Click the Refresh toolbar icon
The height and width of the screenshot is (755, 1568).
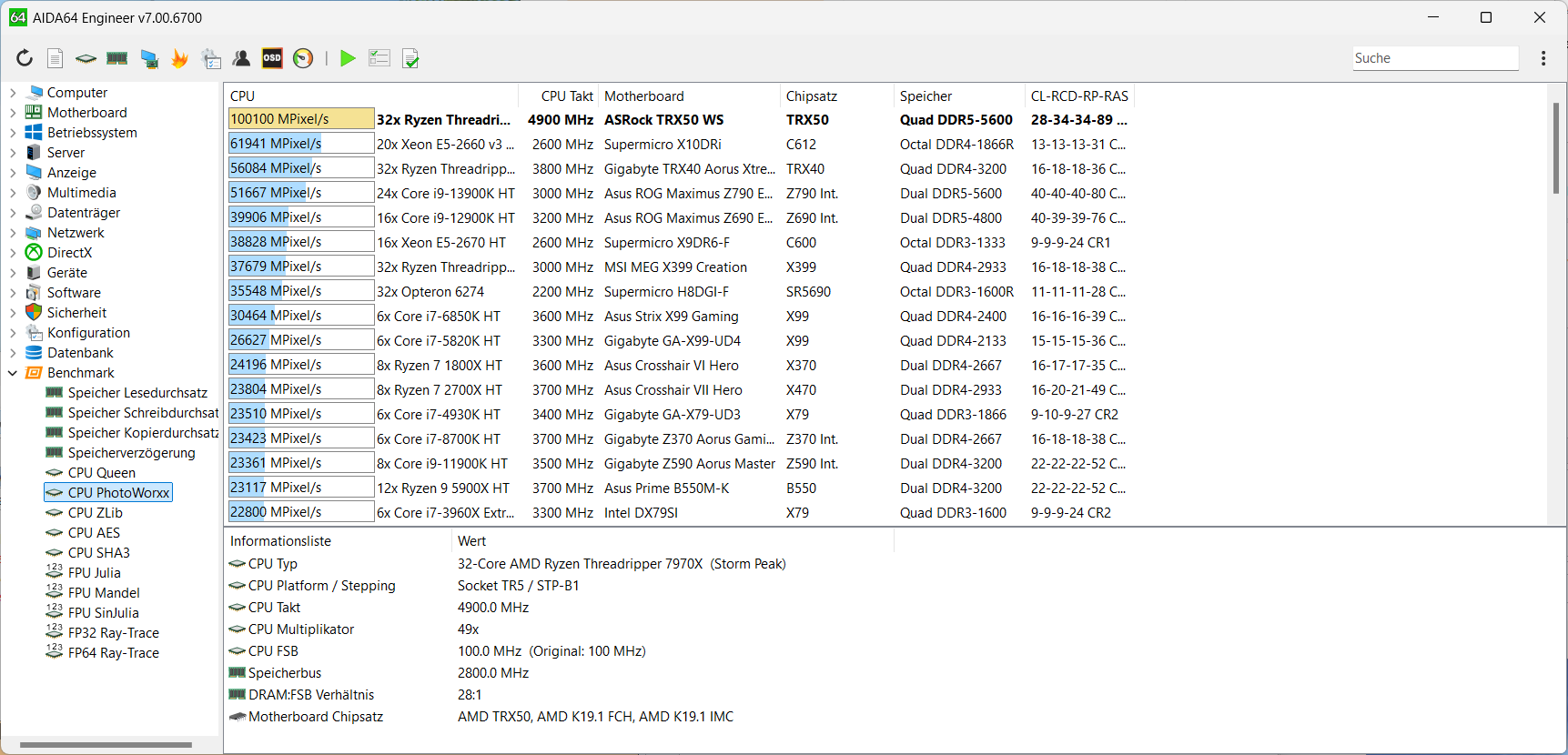[x=25, y=58]
